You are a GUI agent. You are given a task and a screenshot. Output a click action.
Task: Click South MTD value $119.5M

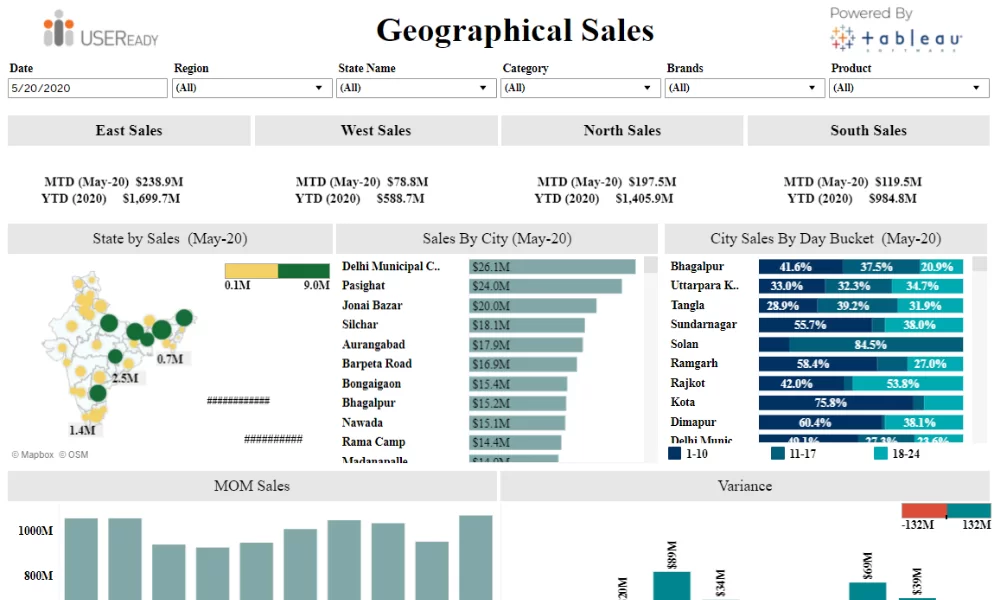pos(898,182)
